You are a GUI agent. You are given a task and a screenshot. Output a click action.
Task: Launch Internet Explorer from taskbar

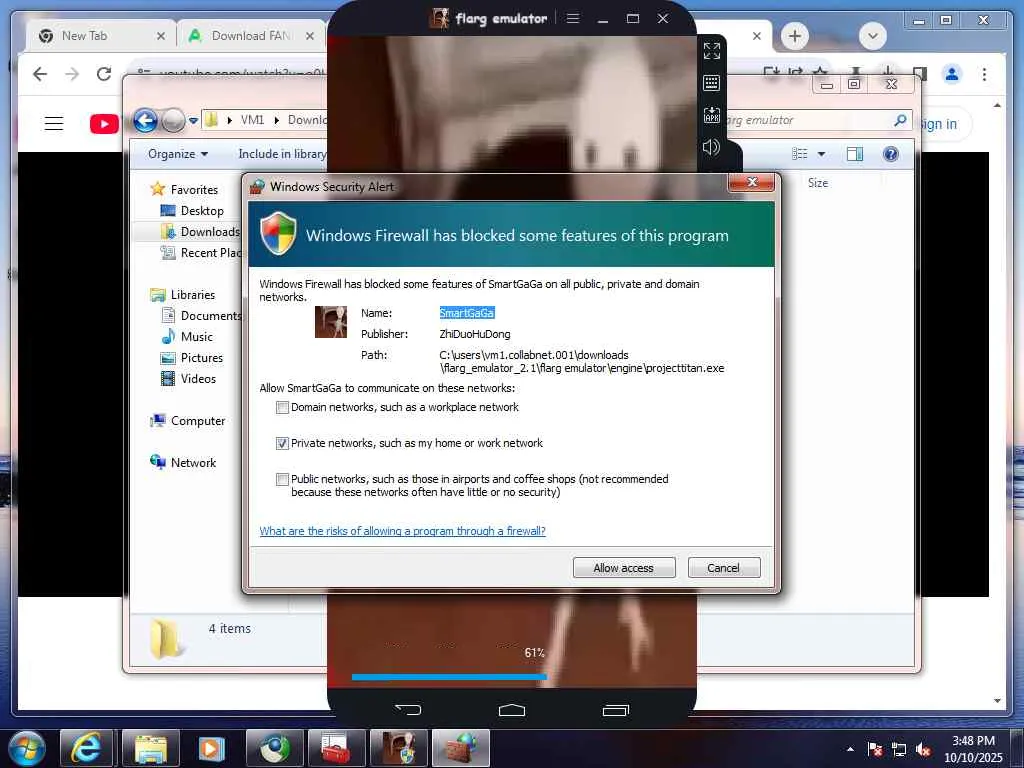(86, 748)
